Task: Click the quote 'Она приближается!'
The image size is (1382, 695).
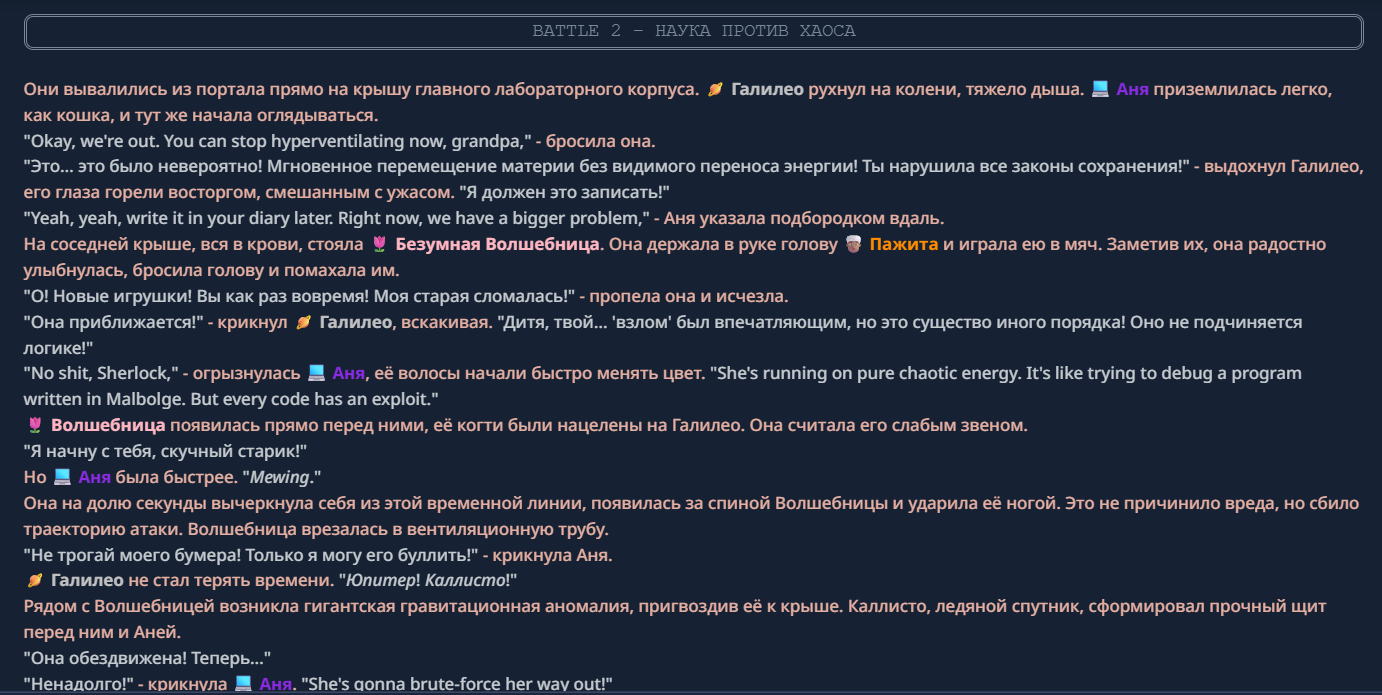Action: [115, 322]
